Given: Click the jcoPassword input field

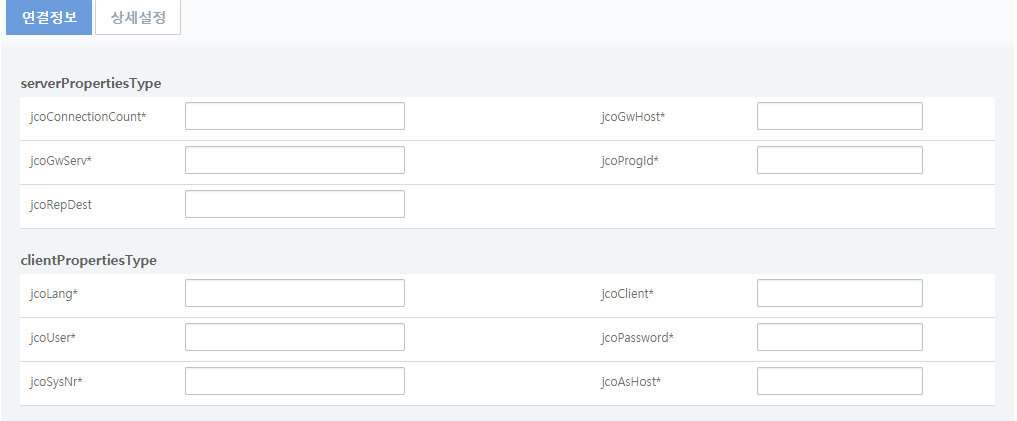Looking at the screenshot, I should click(839, 337).
